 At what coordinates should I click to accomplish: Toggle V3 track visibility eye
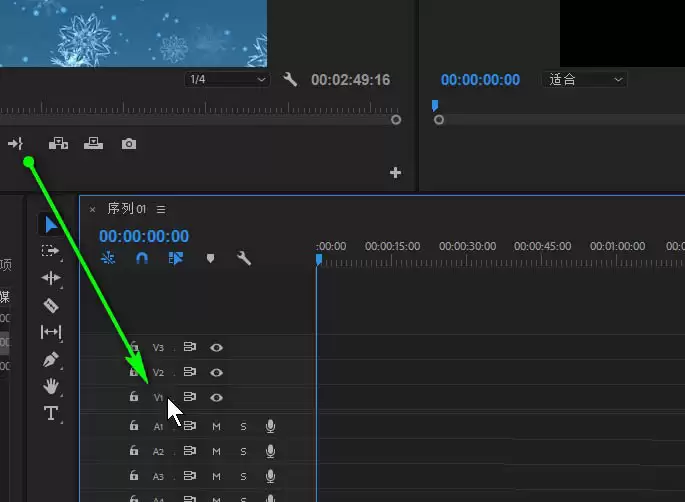[216, 347]
